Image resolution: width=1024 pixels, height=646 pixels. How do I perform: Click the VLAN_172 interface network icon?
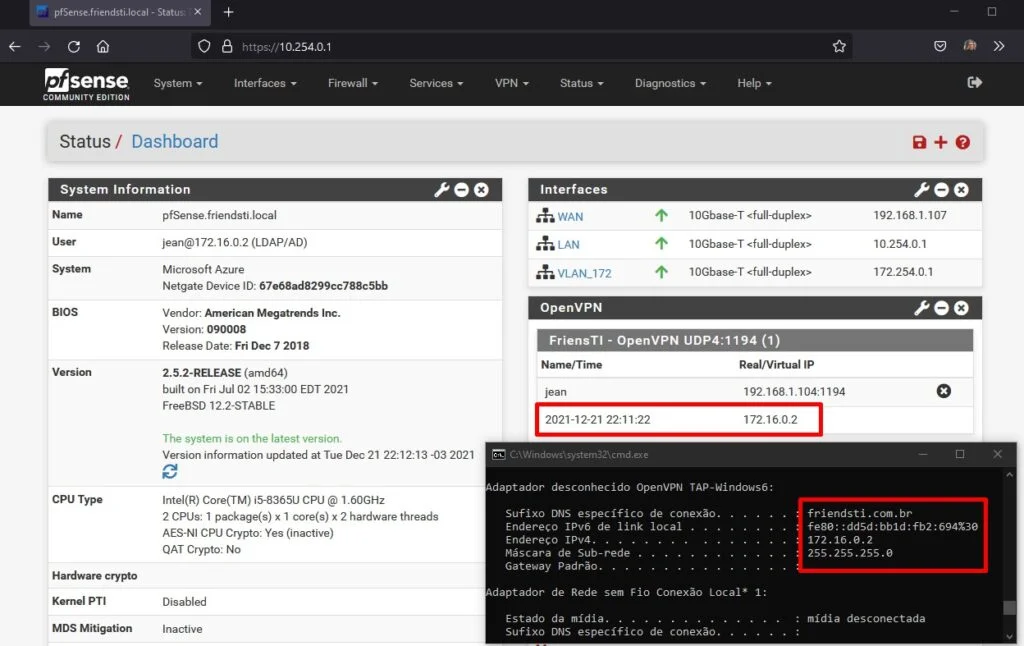click(x=545, y=272)
